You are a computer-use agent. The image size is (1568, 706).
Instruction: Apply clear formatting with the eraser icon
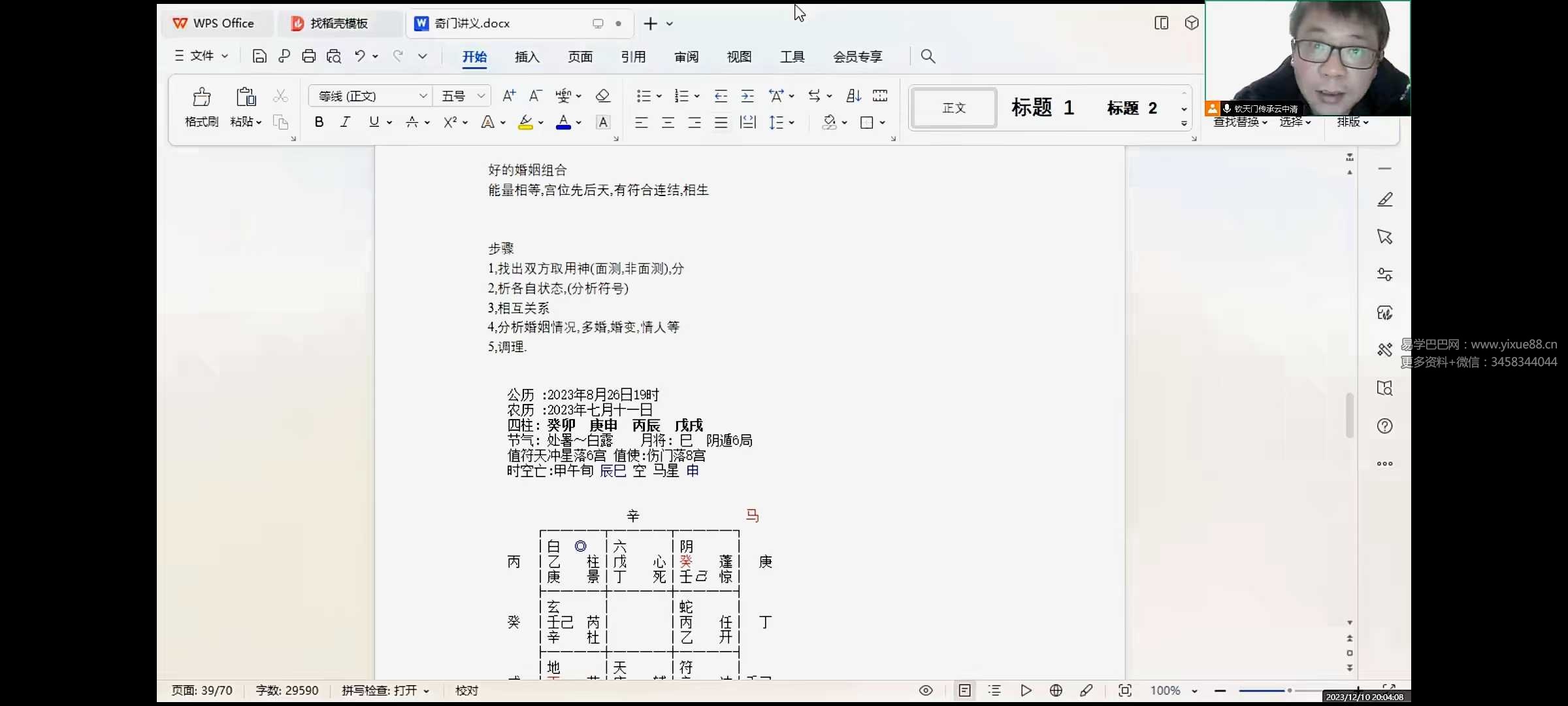(x=602, y=95)
